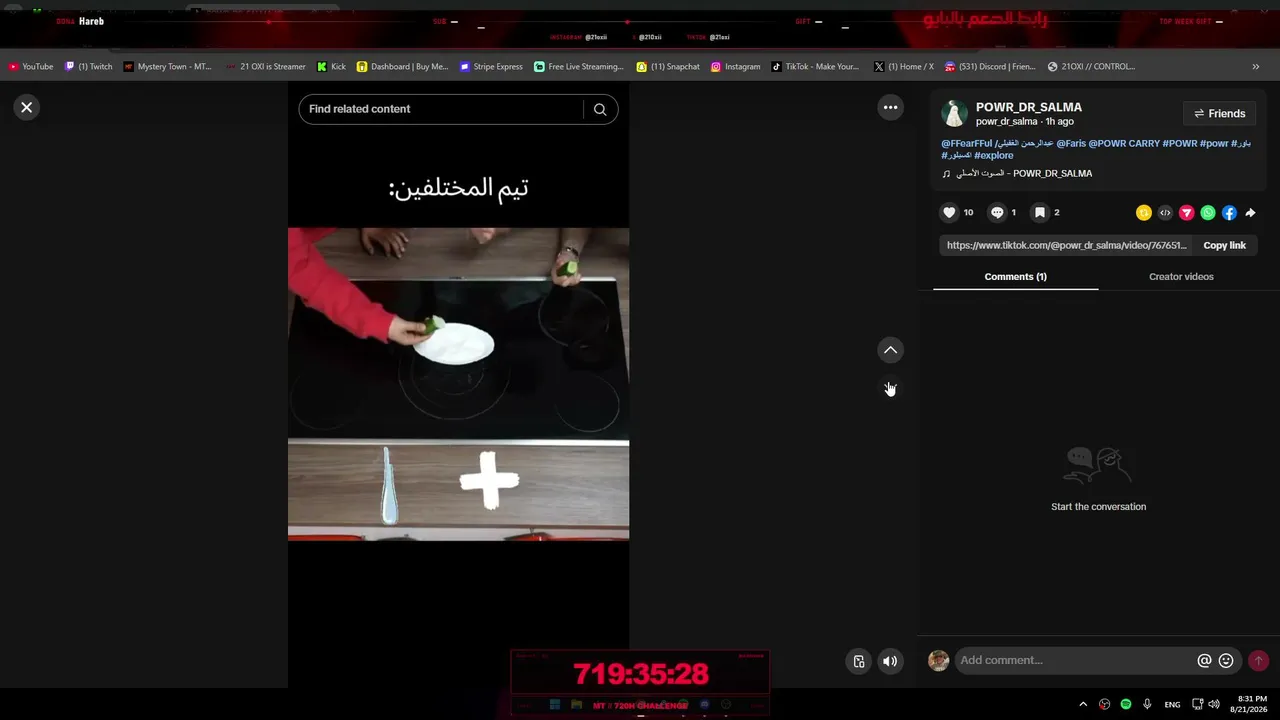
Task: Repost the video with yellow icon
Action: coord(1144,213)
